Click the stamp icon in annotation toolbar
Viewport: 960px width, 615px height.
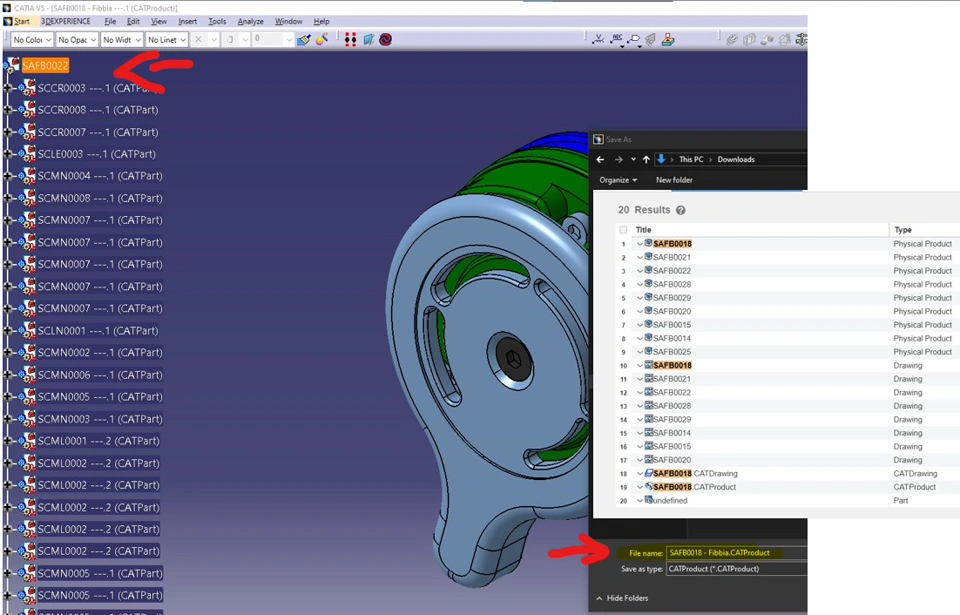click(x=668, y=40)
